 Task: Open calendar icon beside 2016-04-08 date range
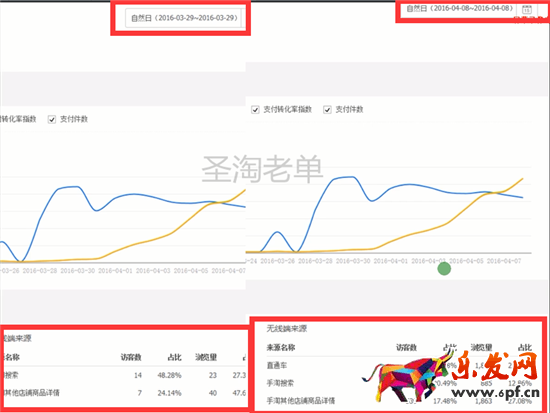[x=526, y=9]
